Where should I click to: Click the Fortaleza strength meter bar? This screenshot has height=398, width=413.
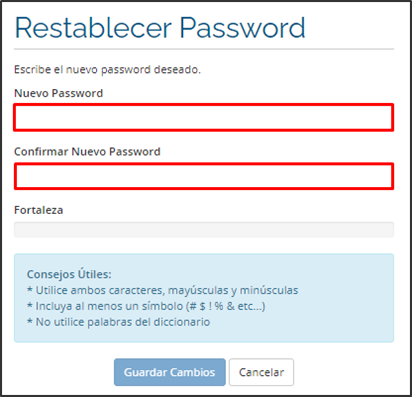point(204,230)
